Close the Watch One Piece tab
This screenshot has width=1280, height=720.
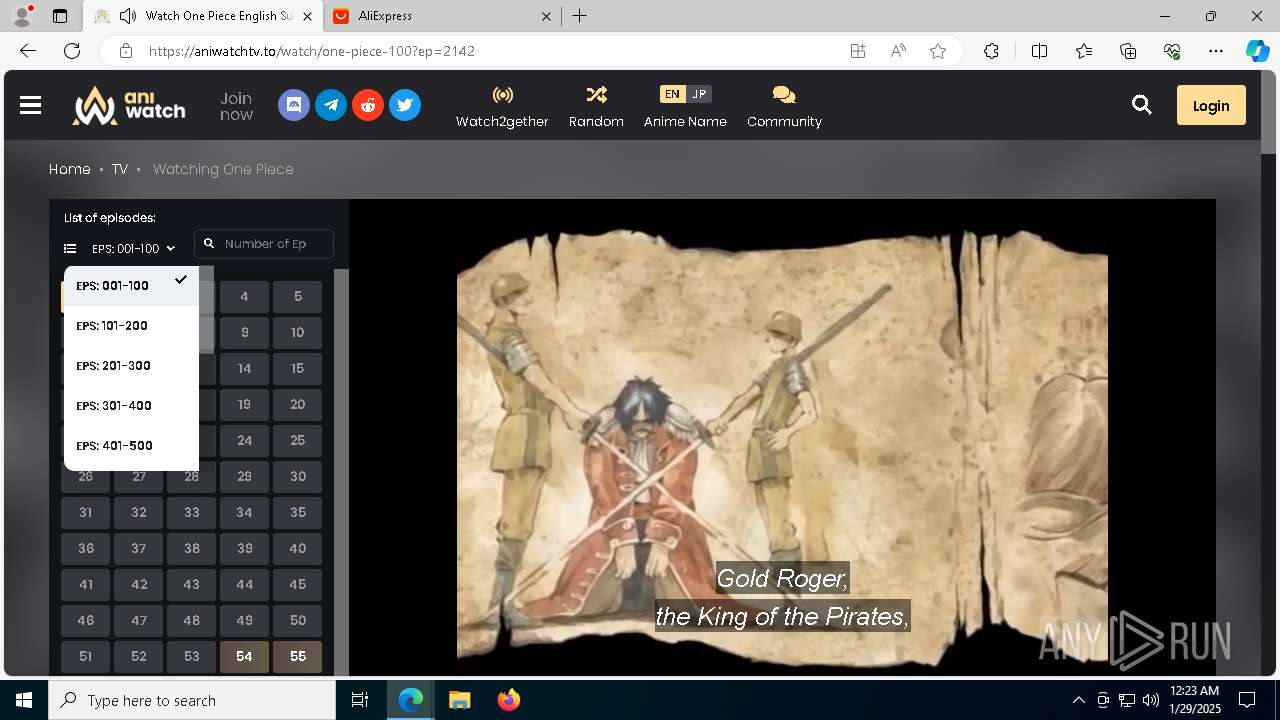[306, 16]
